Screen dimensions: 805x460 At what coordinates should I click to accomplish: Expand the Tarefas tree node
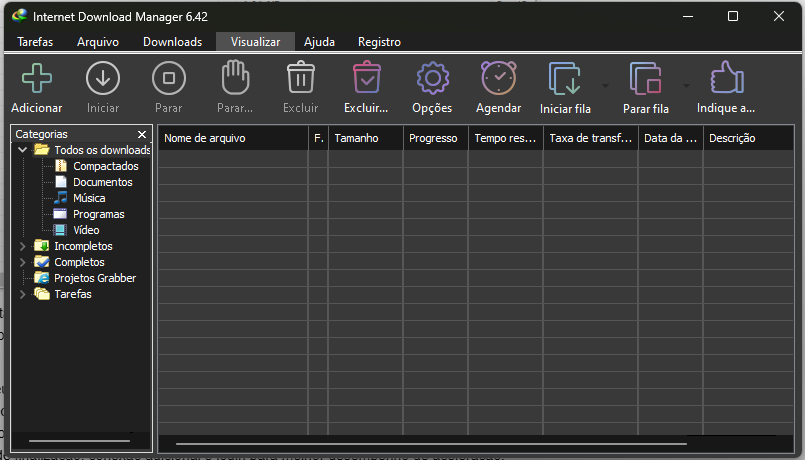click(x=23, y=294)
